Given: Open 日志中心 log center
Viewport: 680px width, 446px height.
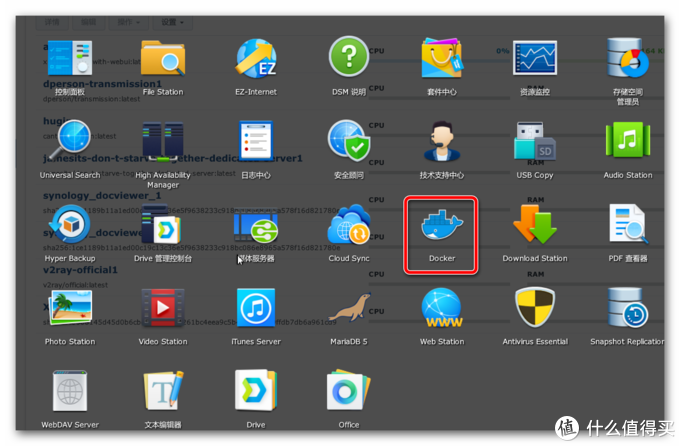Looking at the screenshot, I should [256, 140].
